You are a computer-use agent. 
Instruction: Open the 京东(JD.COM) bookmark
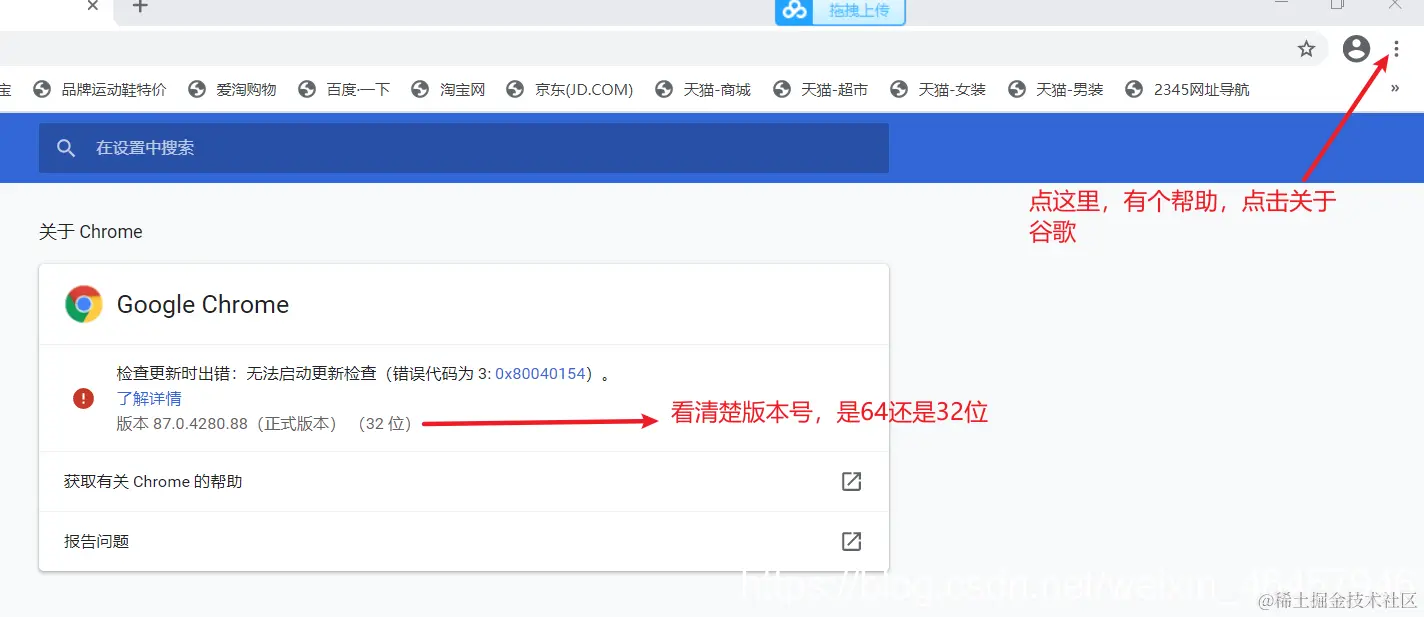[x=569, y=89]
